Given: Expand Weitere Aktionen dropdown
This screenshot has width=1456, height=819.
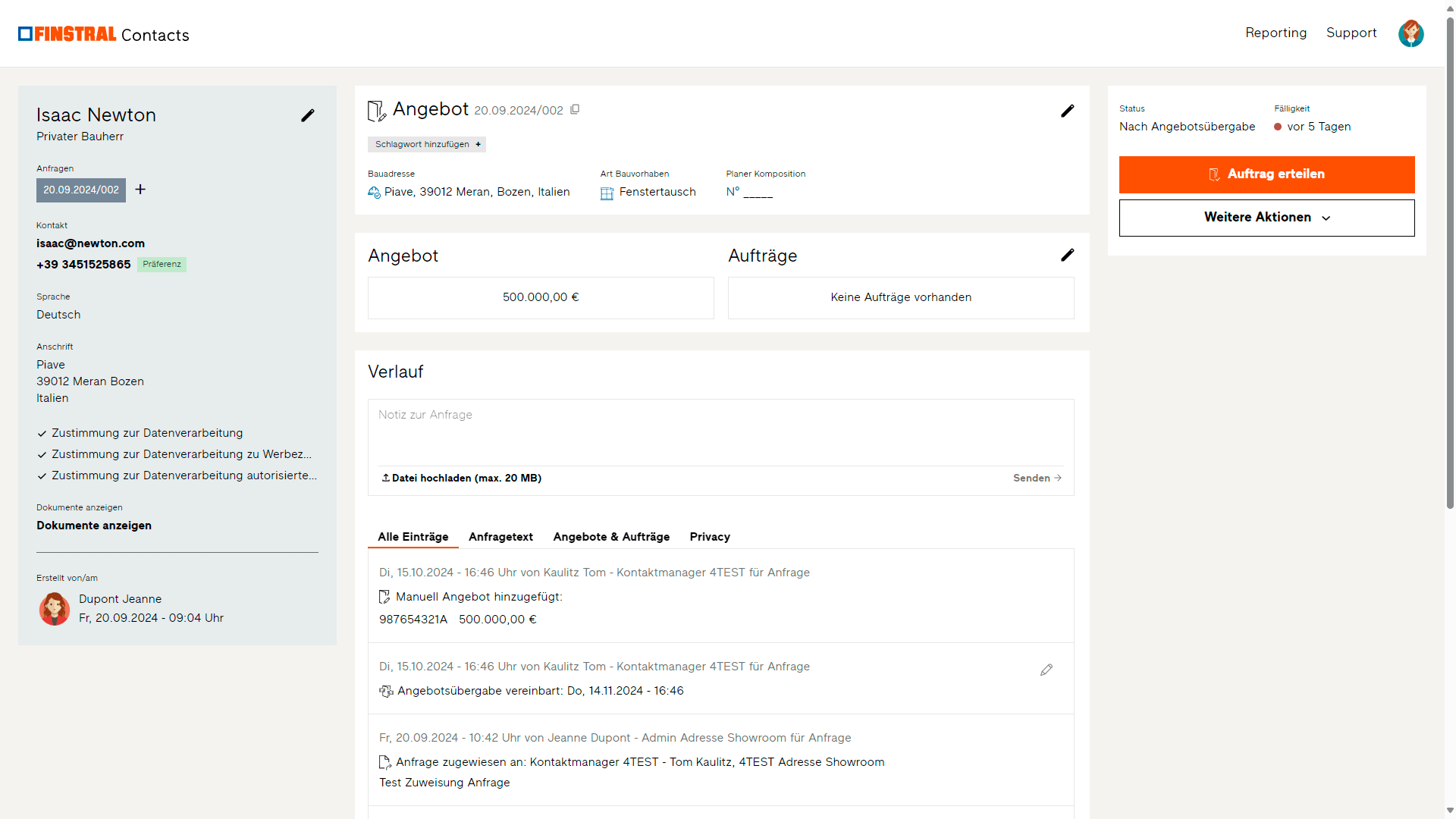Looking at the screenshot, I should 1266,218.
